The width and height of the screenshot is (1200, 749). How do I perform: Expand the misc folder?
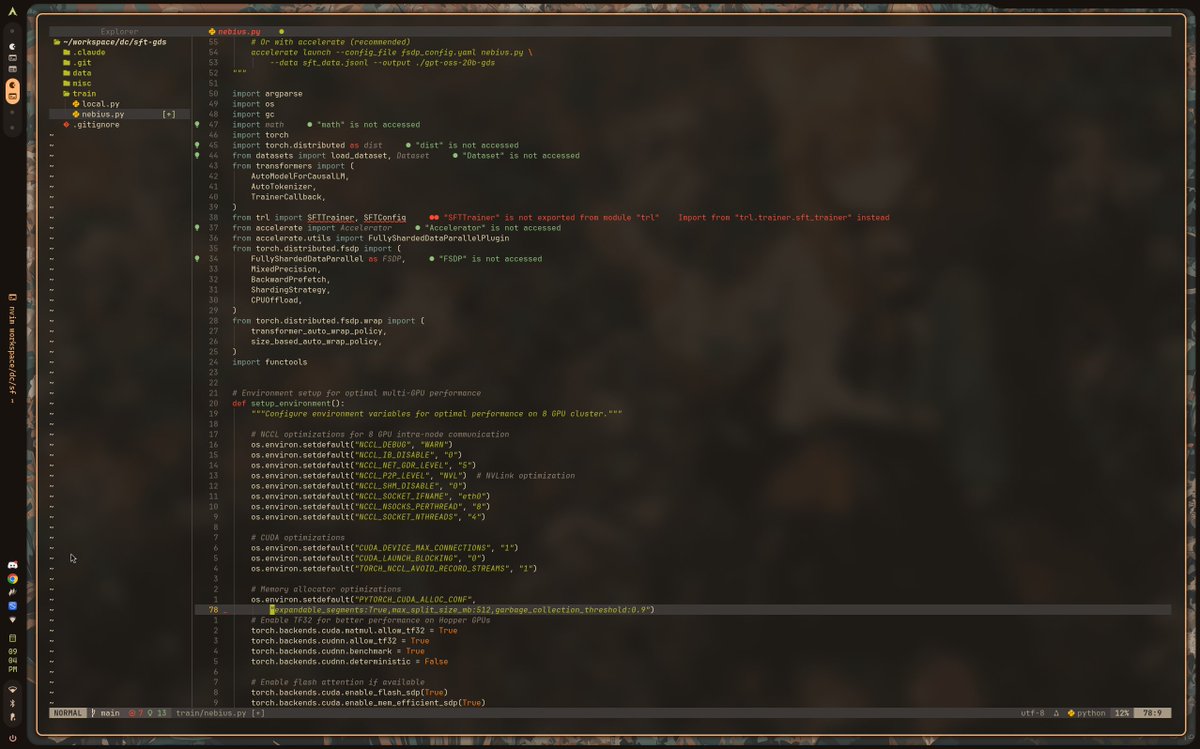pyautogui.click(x=77, y=84)
